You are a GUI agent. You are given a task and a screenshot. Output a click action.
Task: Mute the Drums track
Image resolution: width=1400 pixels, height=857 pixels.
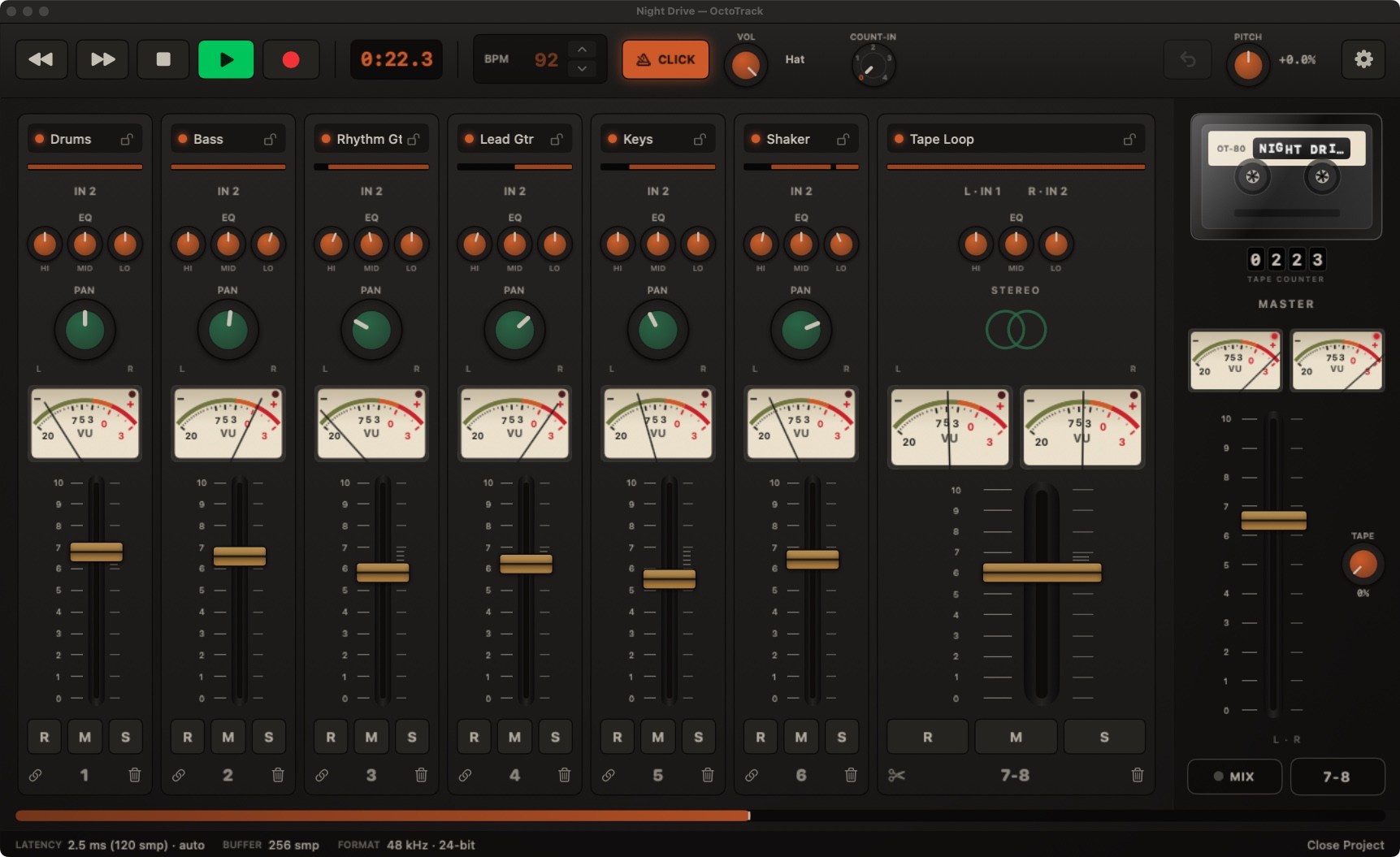[85, 737]
